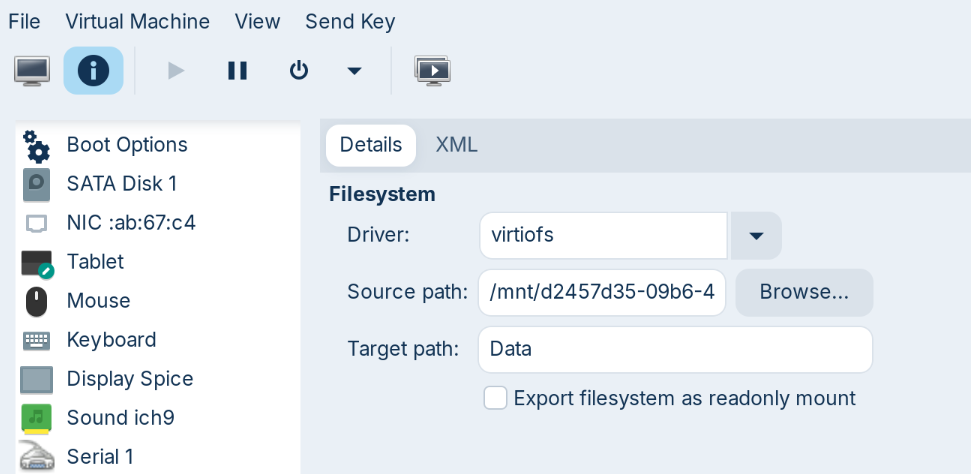The width and height of the screenshot is (971, 474).
Task: Select Sound ich9 device
Action: (x=120, y=418)
